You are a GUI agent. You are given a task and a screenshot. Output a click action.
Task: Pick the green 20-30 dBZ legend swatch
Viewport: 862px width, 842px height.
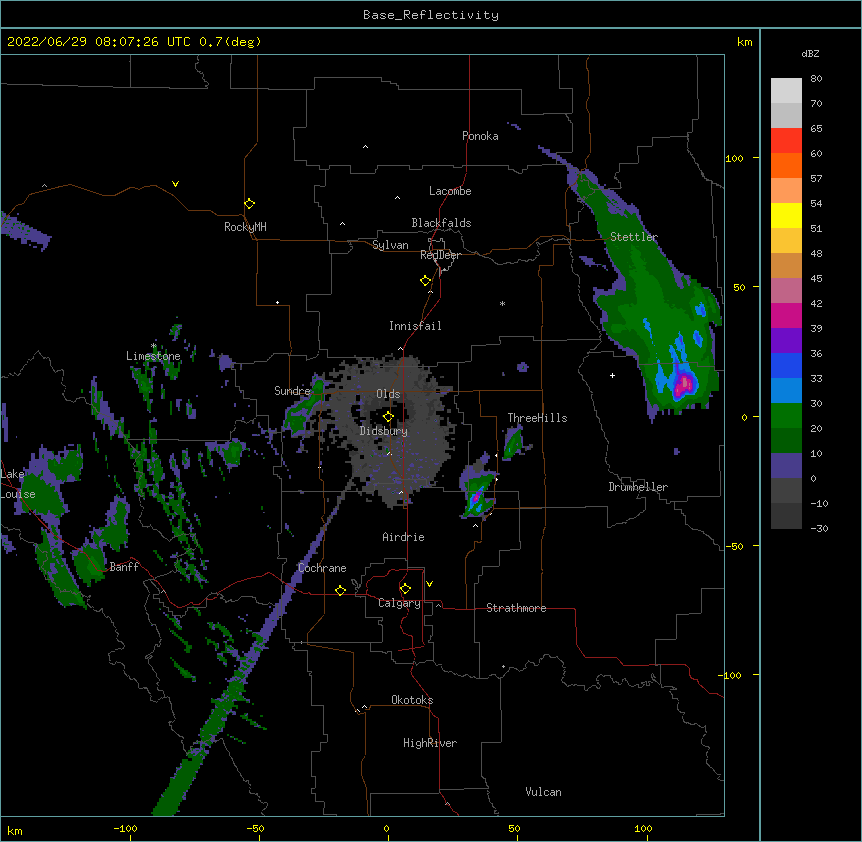[786, 415]
